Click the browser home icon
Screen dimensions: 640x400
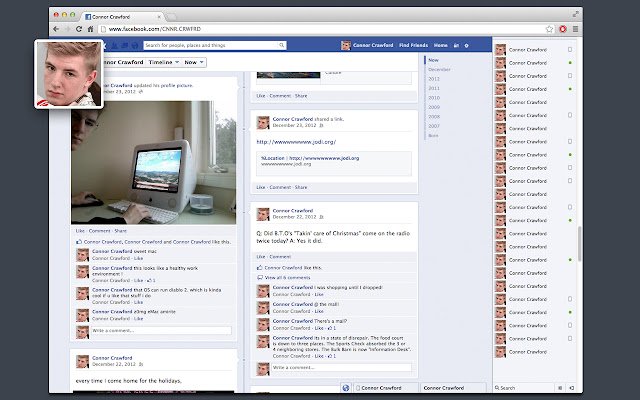90,29
